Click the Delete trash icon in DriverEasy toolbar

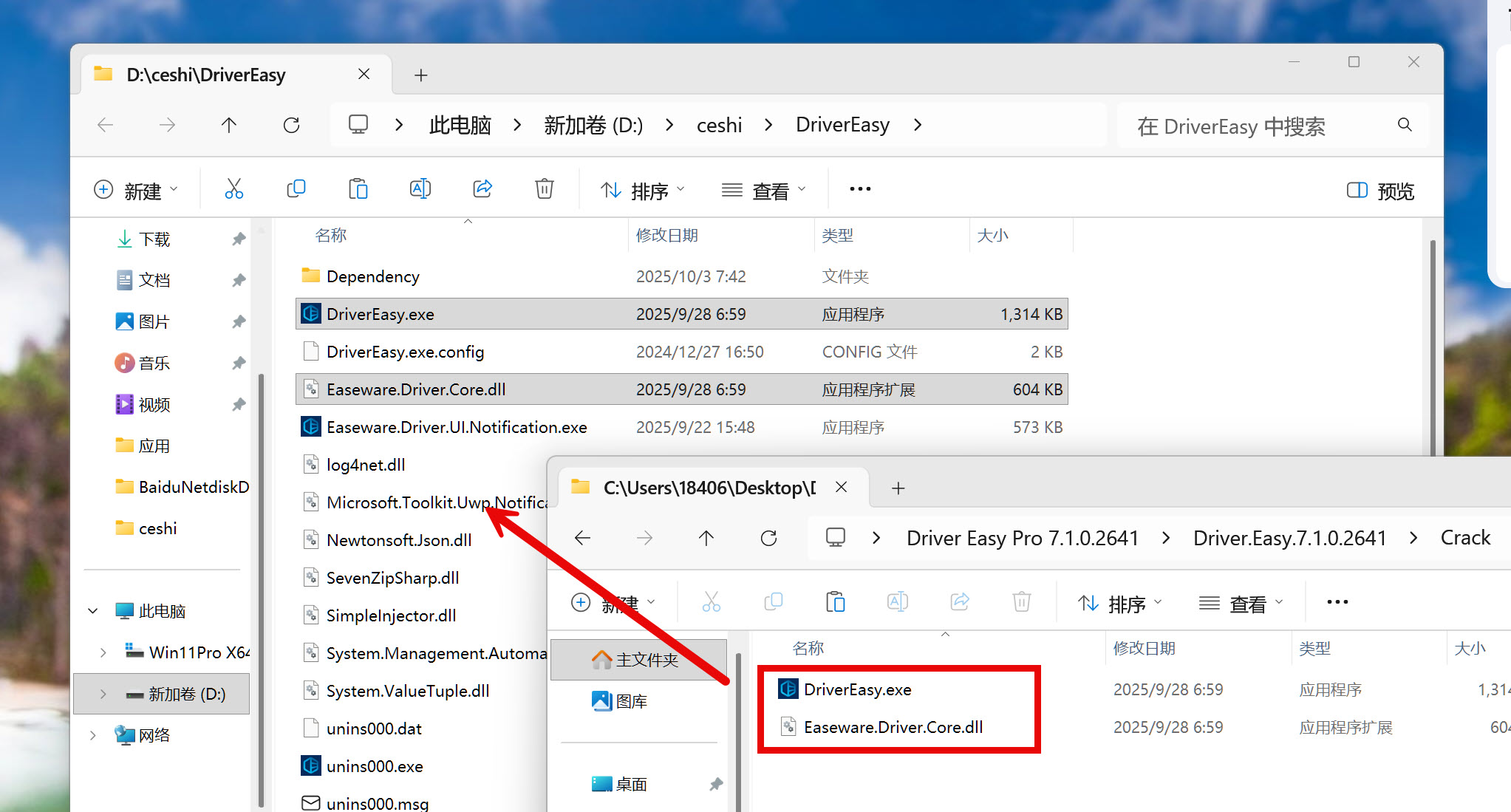544,190
